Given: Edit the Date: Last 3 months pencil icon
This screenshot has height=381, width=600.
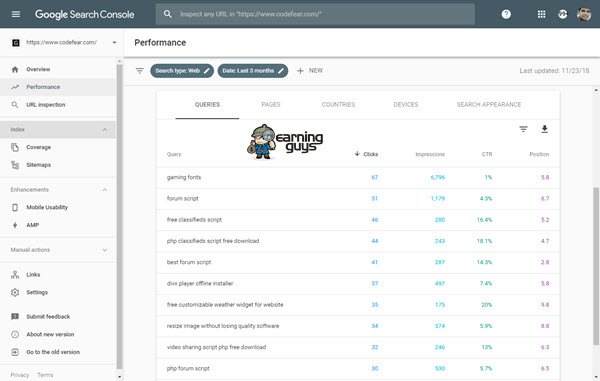Looking at the screenshot, I should tap(281, 71).
